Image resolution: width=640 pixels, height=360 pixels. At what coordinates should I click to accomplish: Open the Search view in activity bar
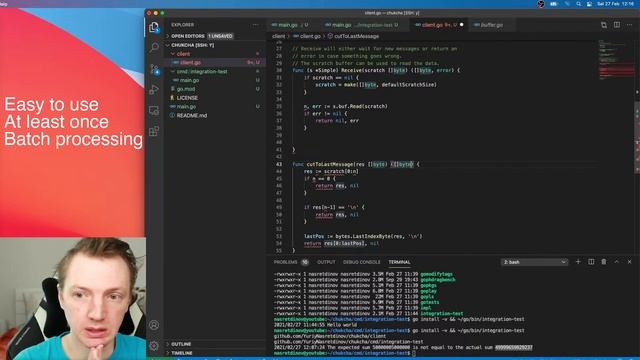154,47
